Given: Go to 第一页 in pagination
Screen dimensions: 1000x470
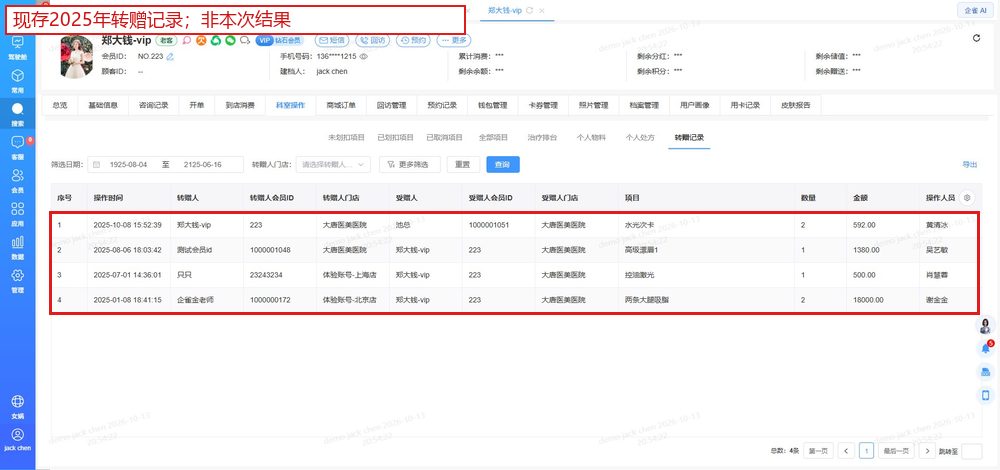Looking at the screenshot, I should point(818,451).
